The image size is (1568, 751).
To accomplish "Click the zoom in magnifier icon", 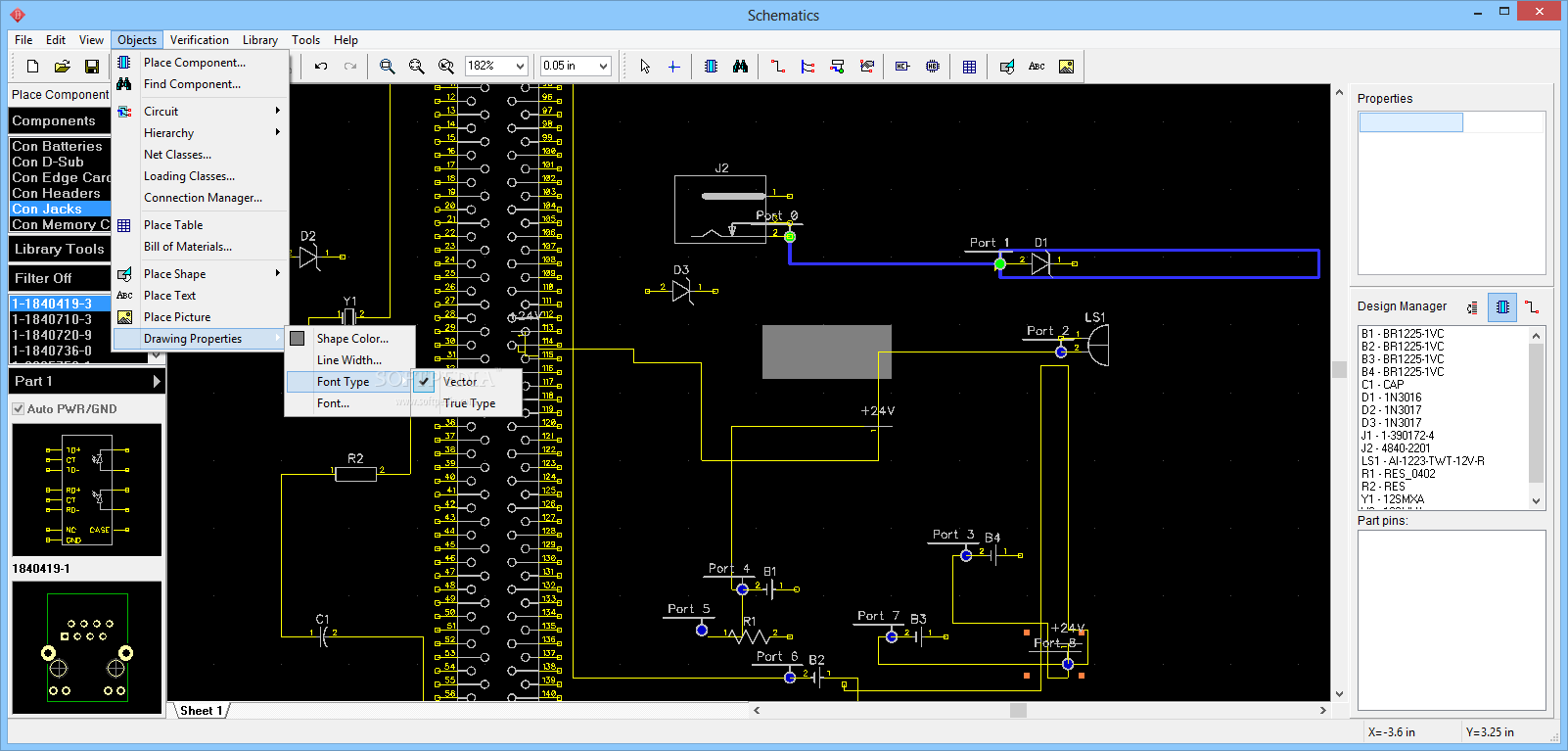I will point(388,67).
